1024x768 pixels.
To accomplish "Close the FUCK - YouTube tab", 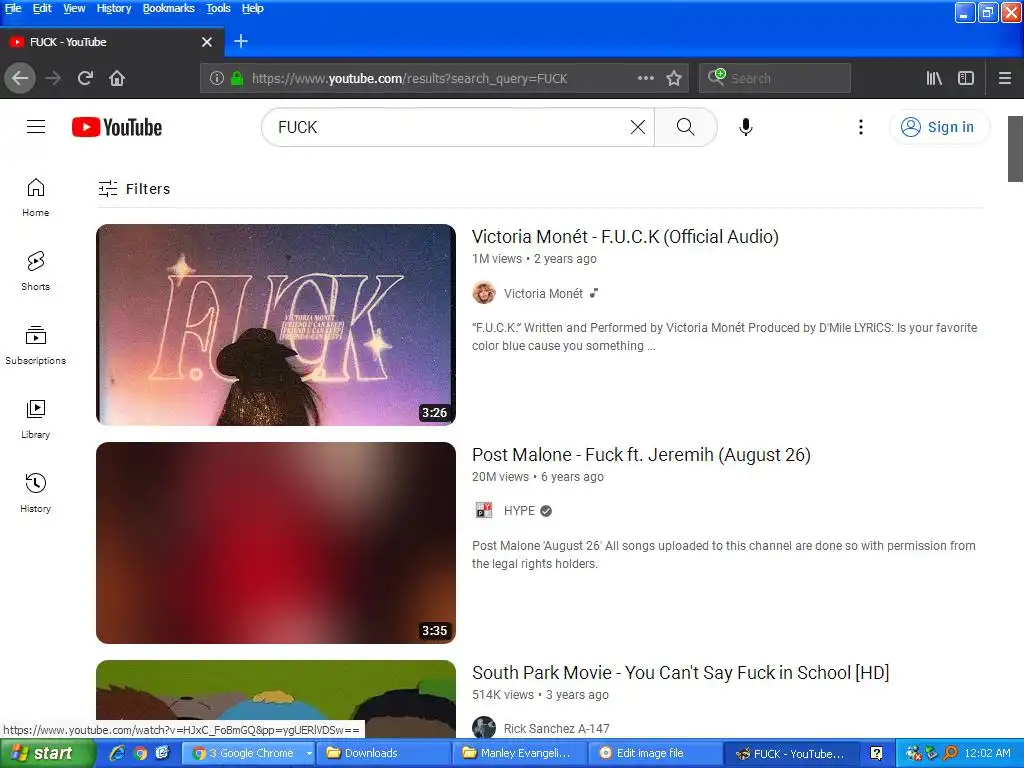I will tap(207, 42).
